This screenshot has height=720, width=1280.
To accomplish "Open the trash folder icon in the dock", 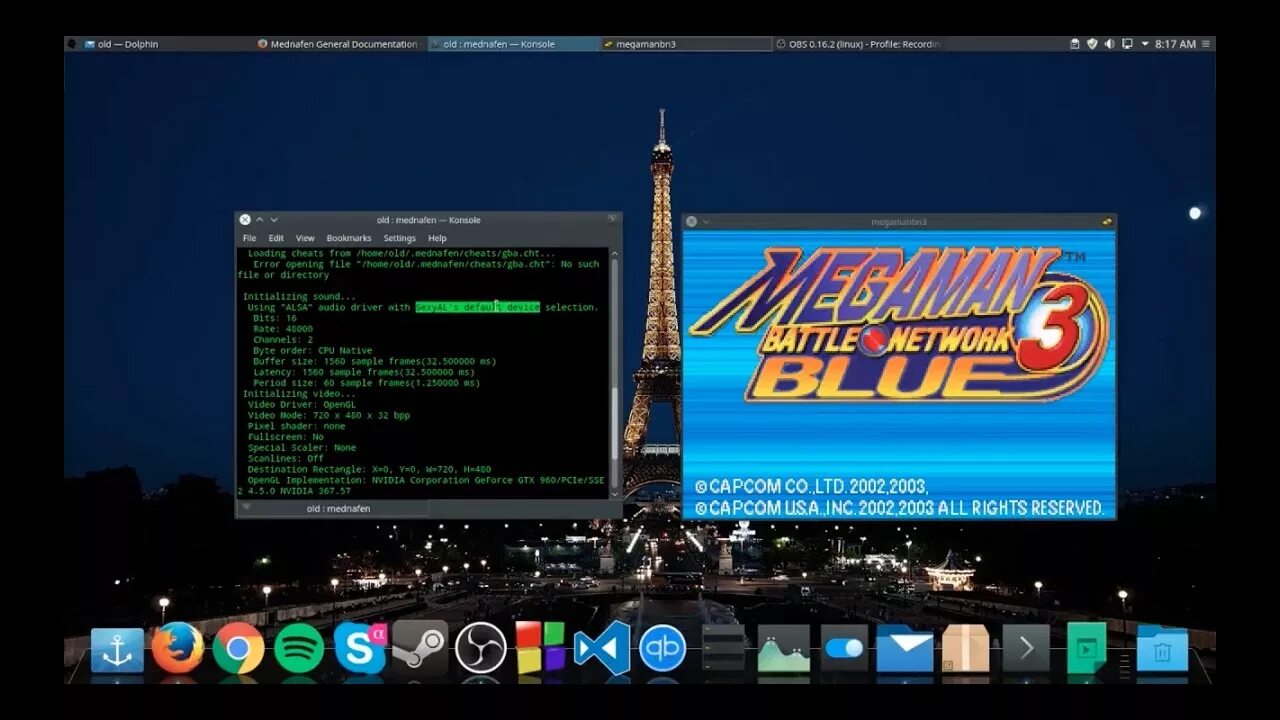I will [1160, 650].
